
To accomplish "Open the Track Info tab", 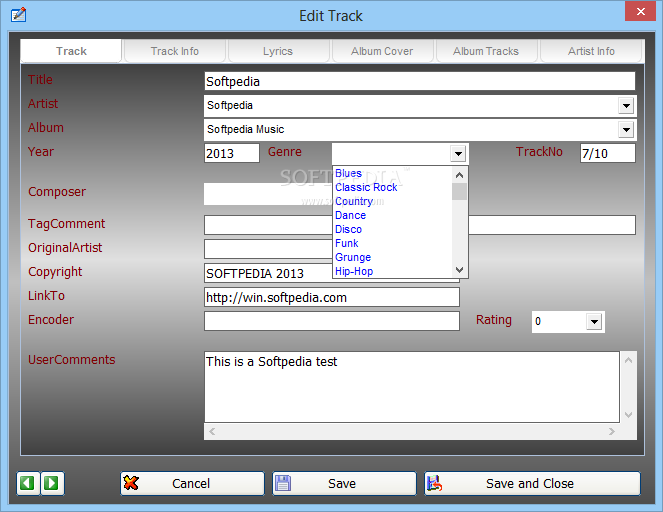I will point(175,51).
